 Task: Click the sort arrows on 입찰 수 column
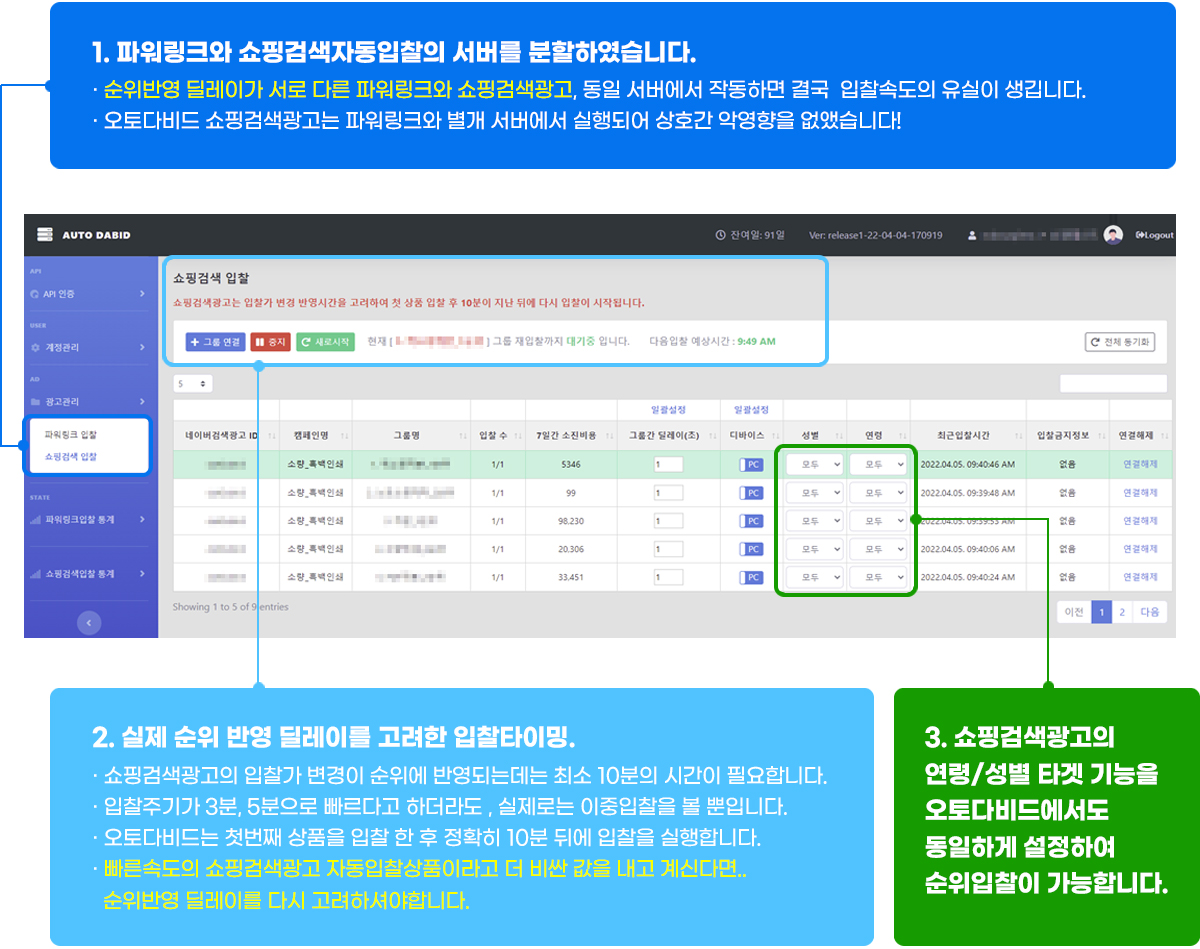[x=517, y=436]
